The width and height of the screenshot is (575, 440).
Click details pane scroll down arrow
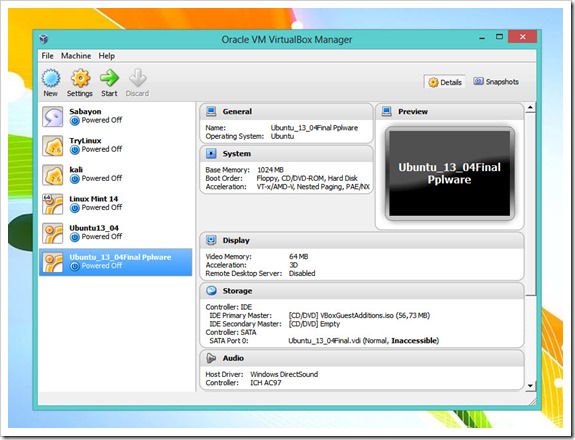coord(530,386)
